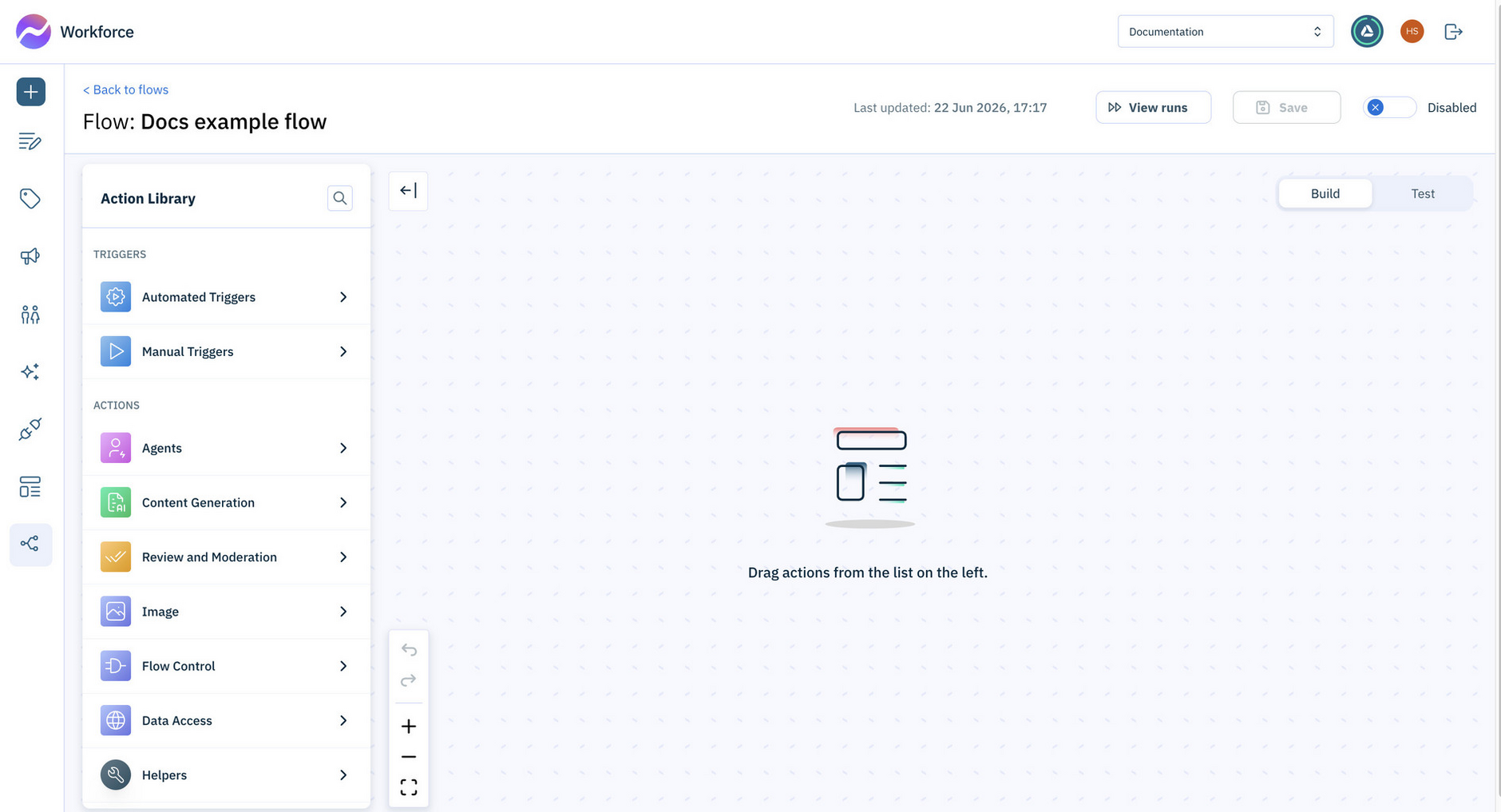The width and height of the screenshot is (1501, 812).
Task: Select the Manual Triggers label
Action: click(188, 351)
